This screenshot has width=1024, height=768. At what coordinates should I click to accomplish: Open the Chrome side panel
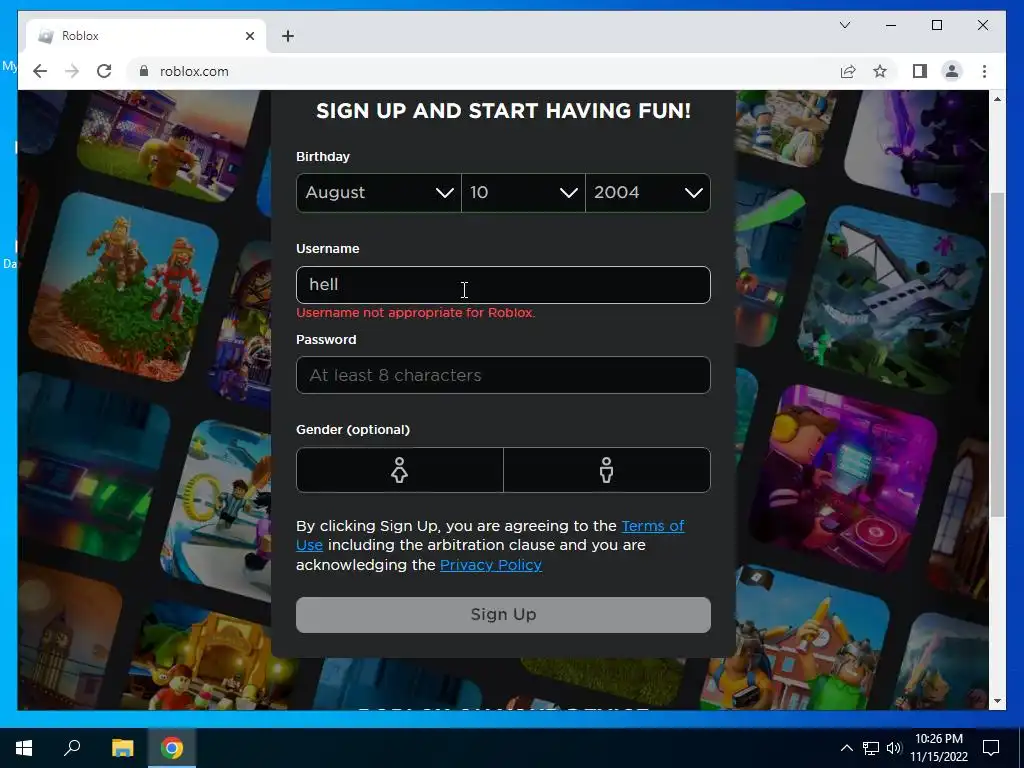(920, 71)
